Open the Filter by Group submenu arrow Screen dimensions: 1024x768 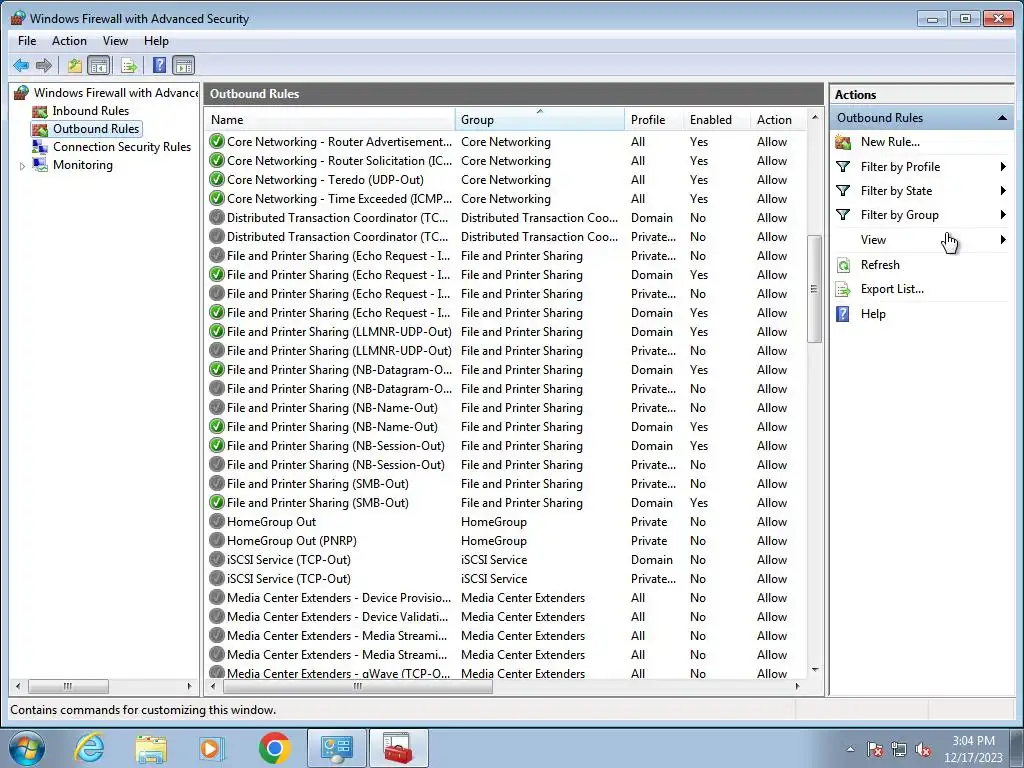(x=1003, y=215)
